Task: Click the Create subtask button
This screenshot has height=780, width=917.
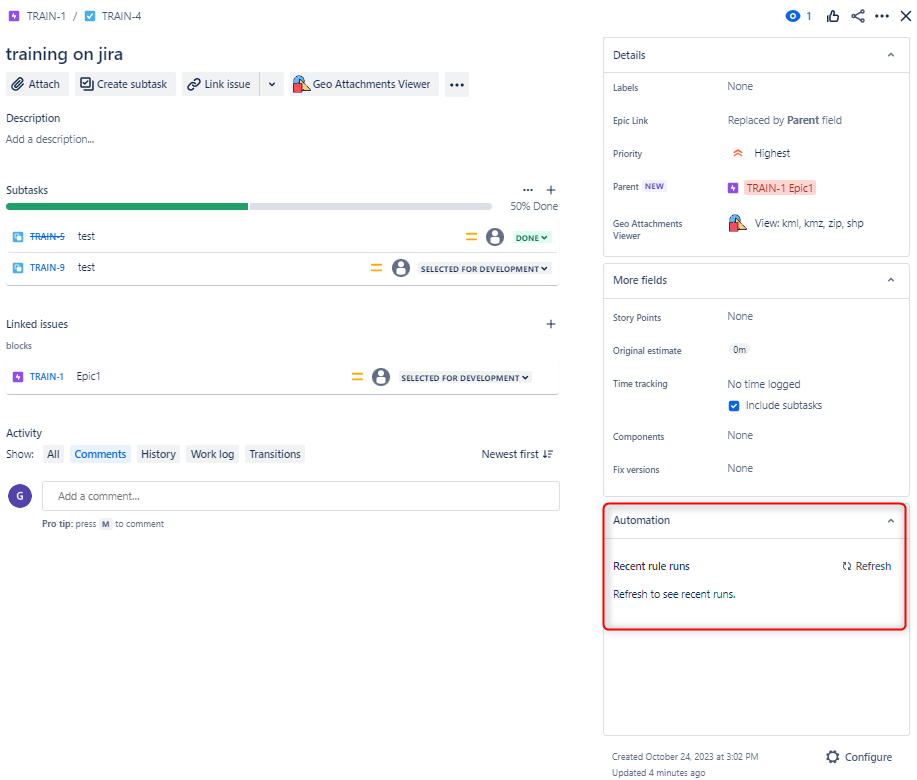Action: click(x=125, y=84)
